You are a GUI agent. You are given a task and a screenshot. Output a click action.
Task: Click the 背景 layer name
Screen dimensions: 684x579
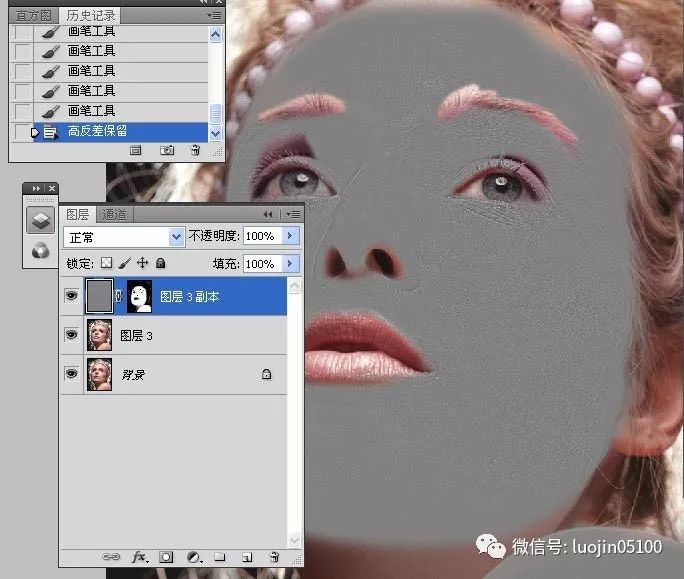coord(133,375)
